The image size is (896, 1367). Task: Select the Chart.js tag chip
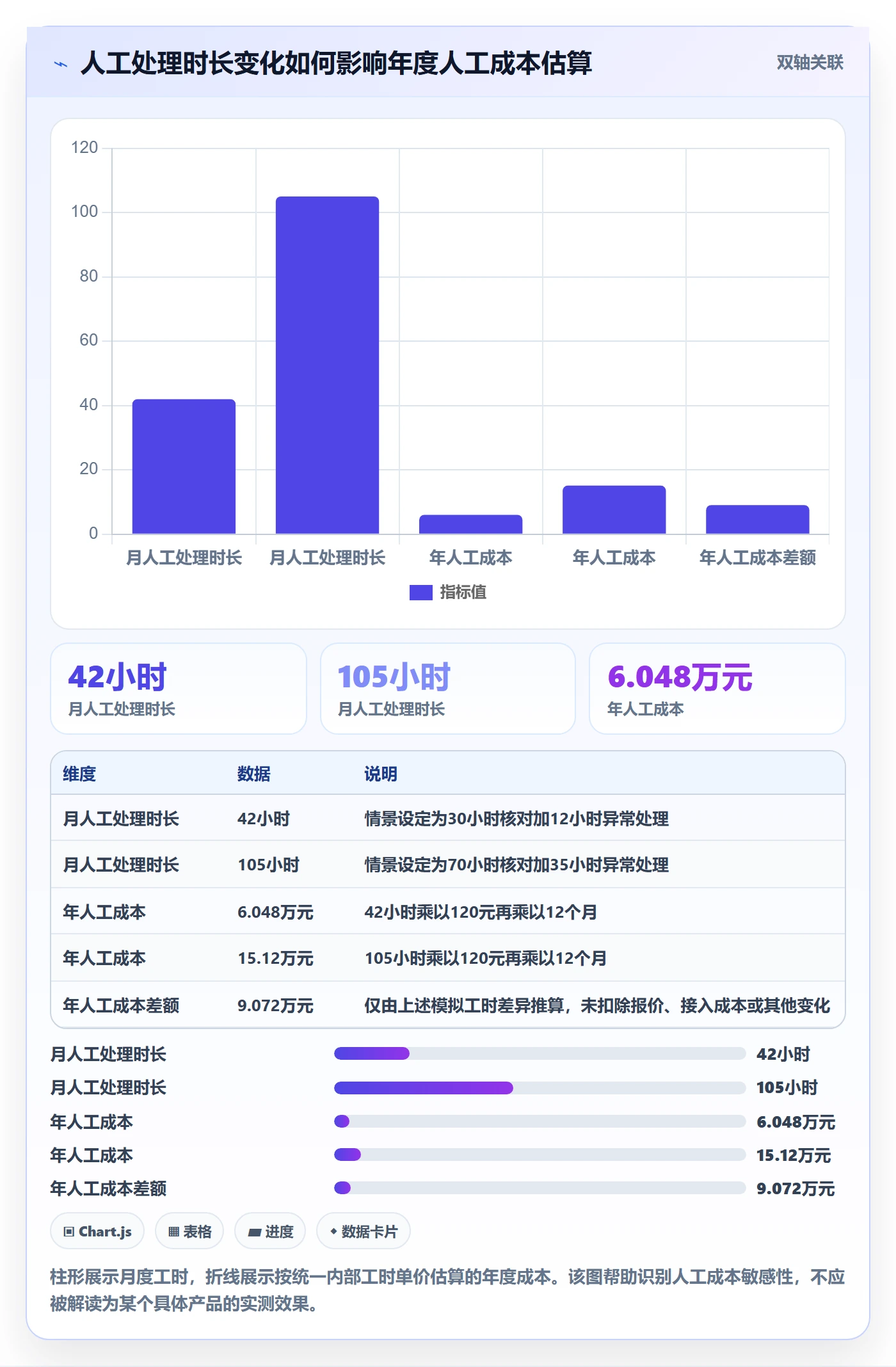97,1231
